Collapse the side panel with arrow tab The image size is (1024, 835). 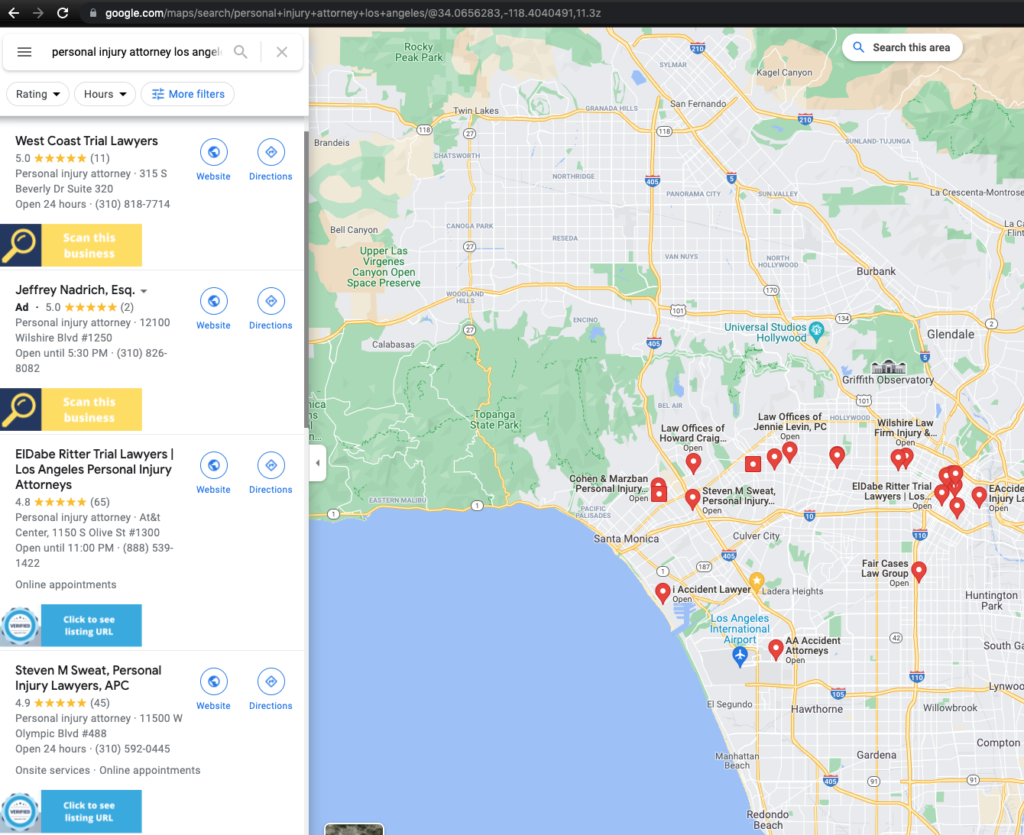[x=317, y=463]
